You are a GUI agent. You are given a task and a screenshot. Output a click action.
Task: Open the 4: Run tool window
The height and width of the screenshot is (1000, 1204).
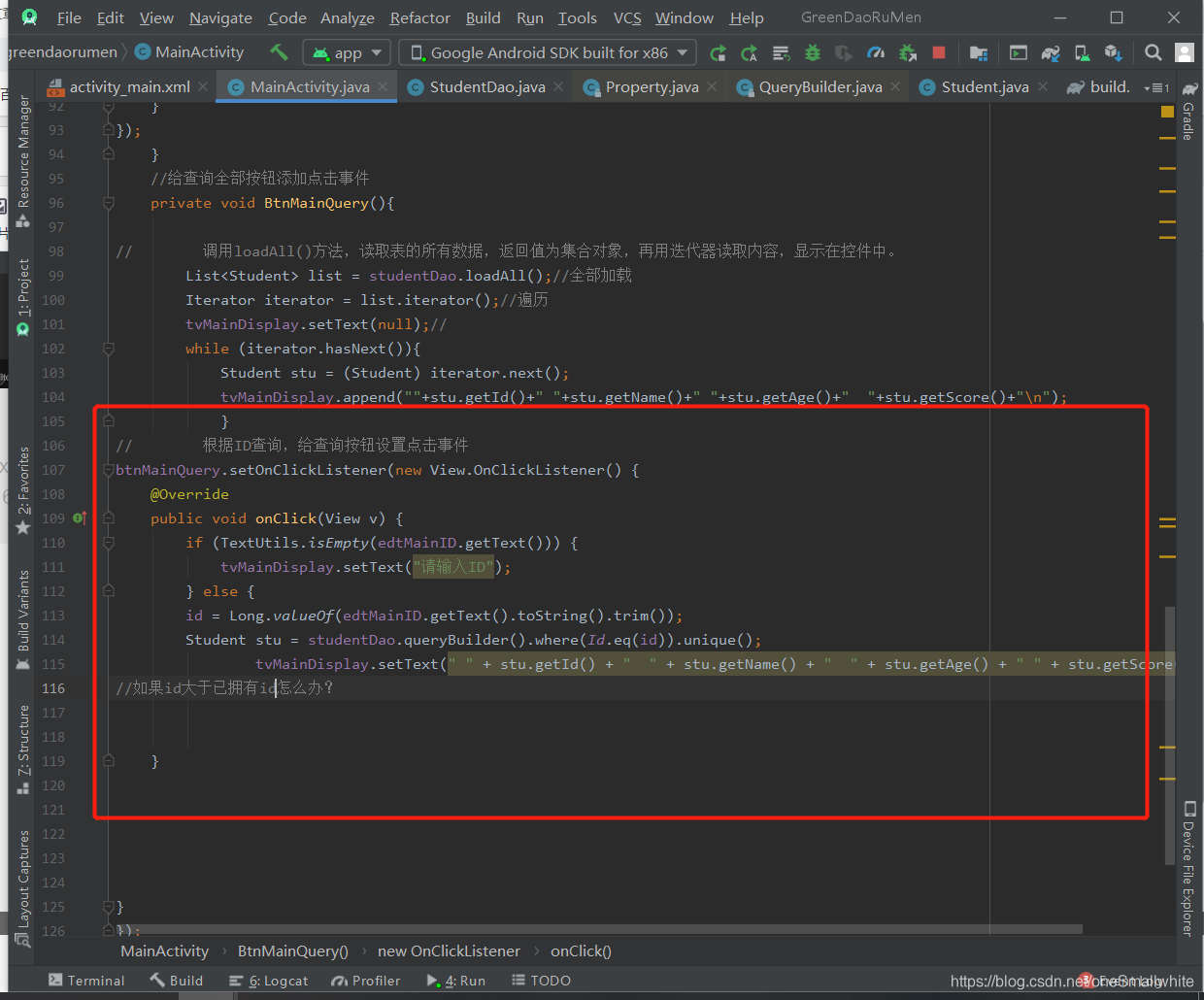coord(455,981)
